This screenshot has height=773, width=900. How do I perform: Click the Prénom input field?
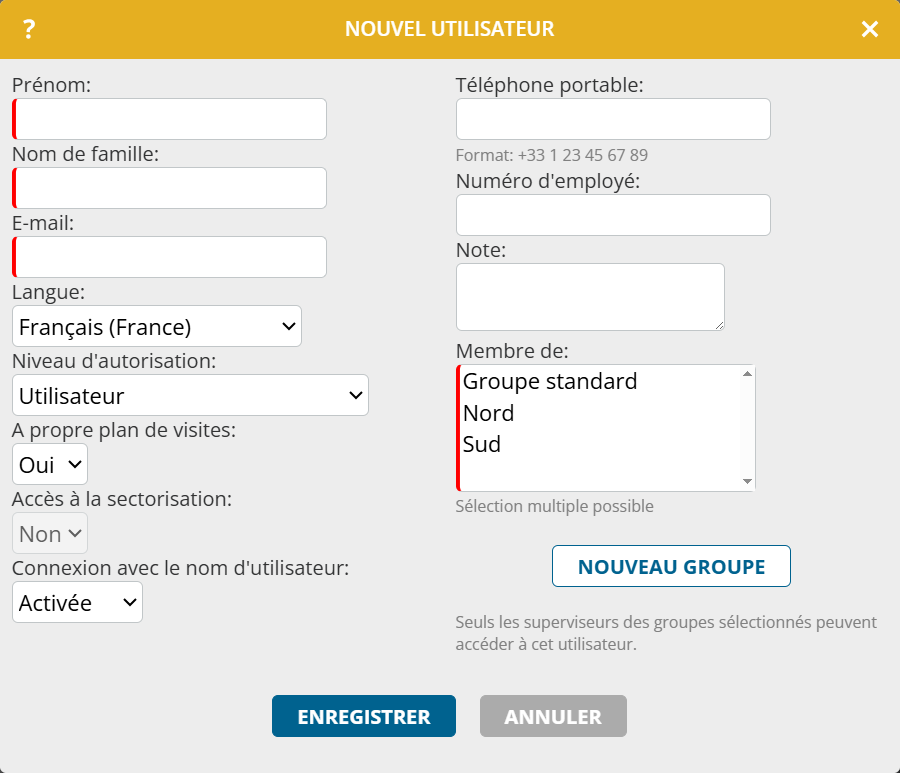[170, 119]
